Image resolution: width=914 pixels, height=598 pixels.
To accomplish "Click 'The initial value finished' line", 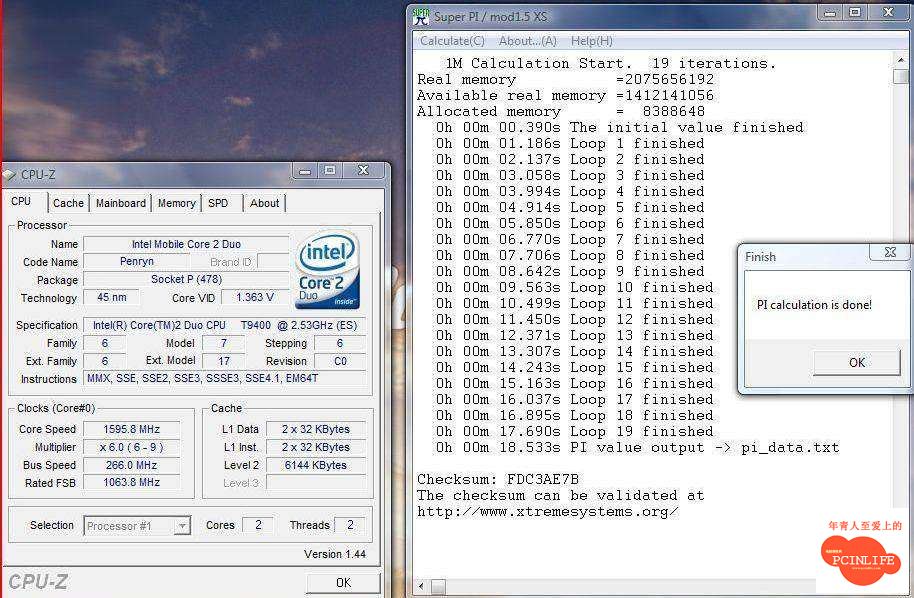I will (620, 127).
